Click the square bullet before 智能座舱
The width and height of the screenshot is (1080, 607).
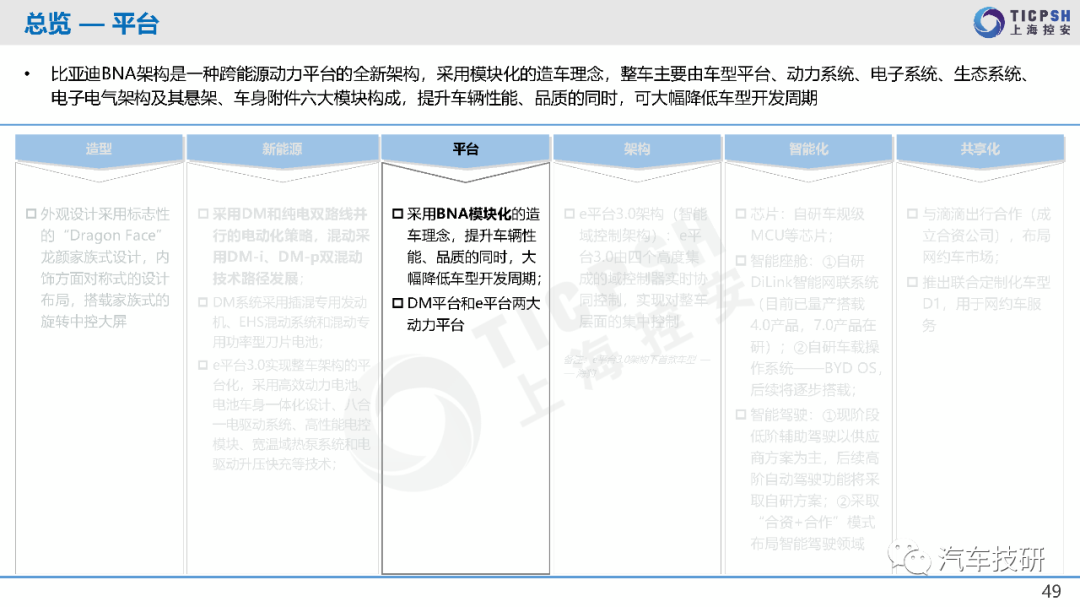740,260
